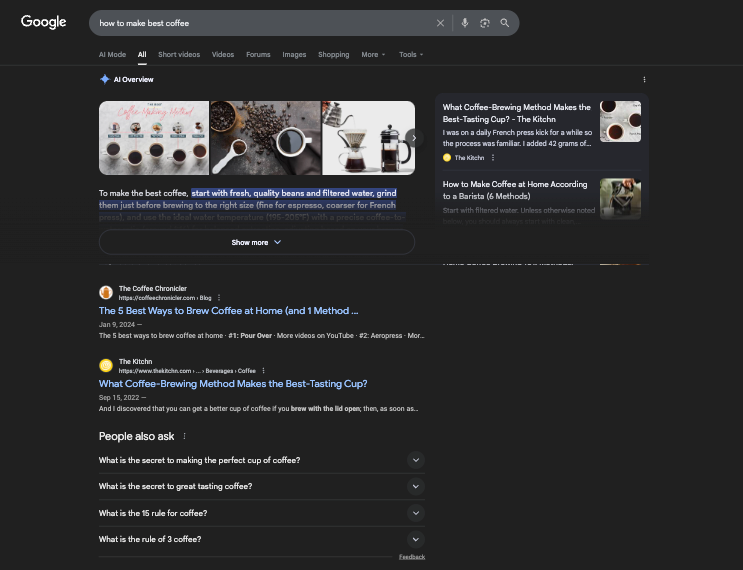Viewport: 743px width, 570px height.
Task: Click next arrow on image carousel
Action: (414, 139)
